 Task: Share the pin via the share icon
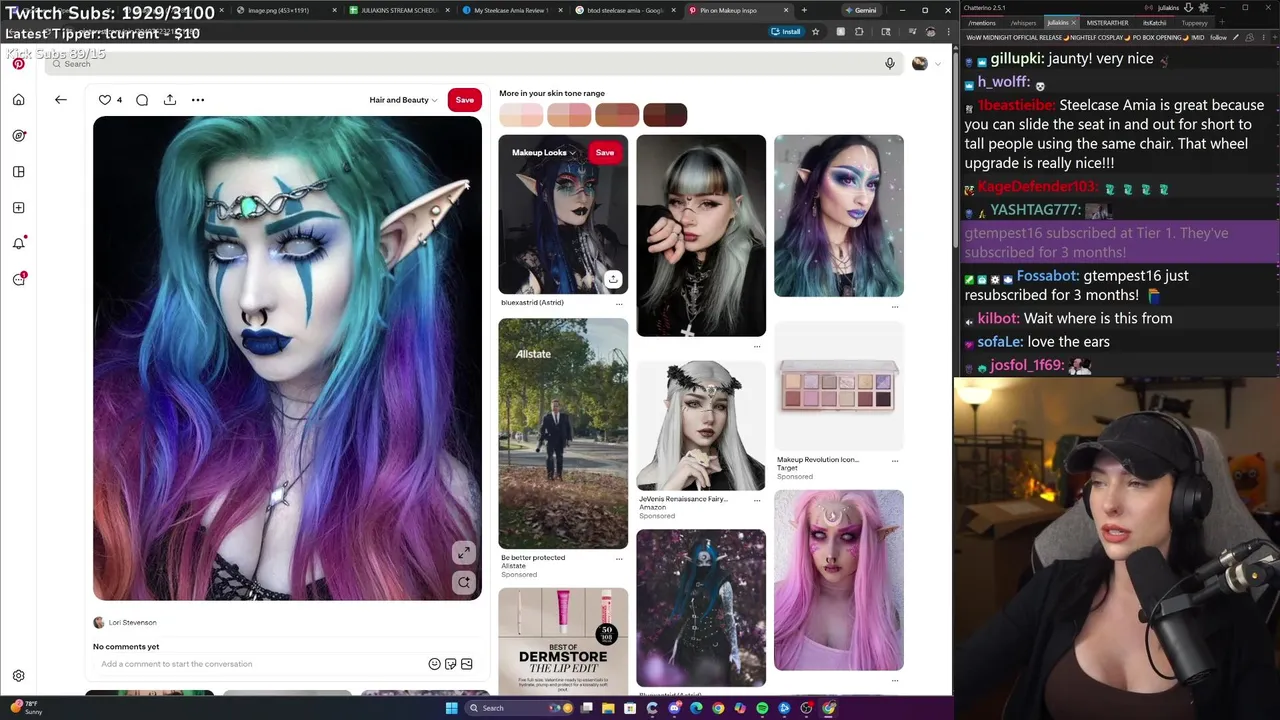pos(170,100)
